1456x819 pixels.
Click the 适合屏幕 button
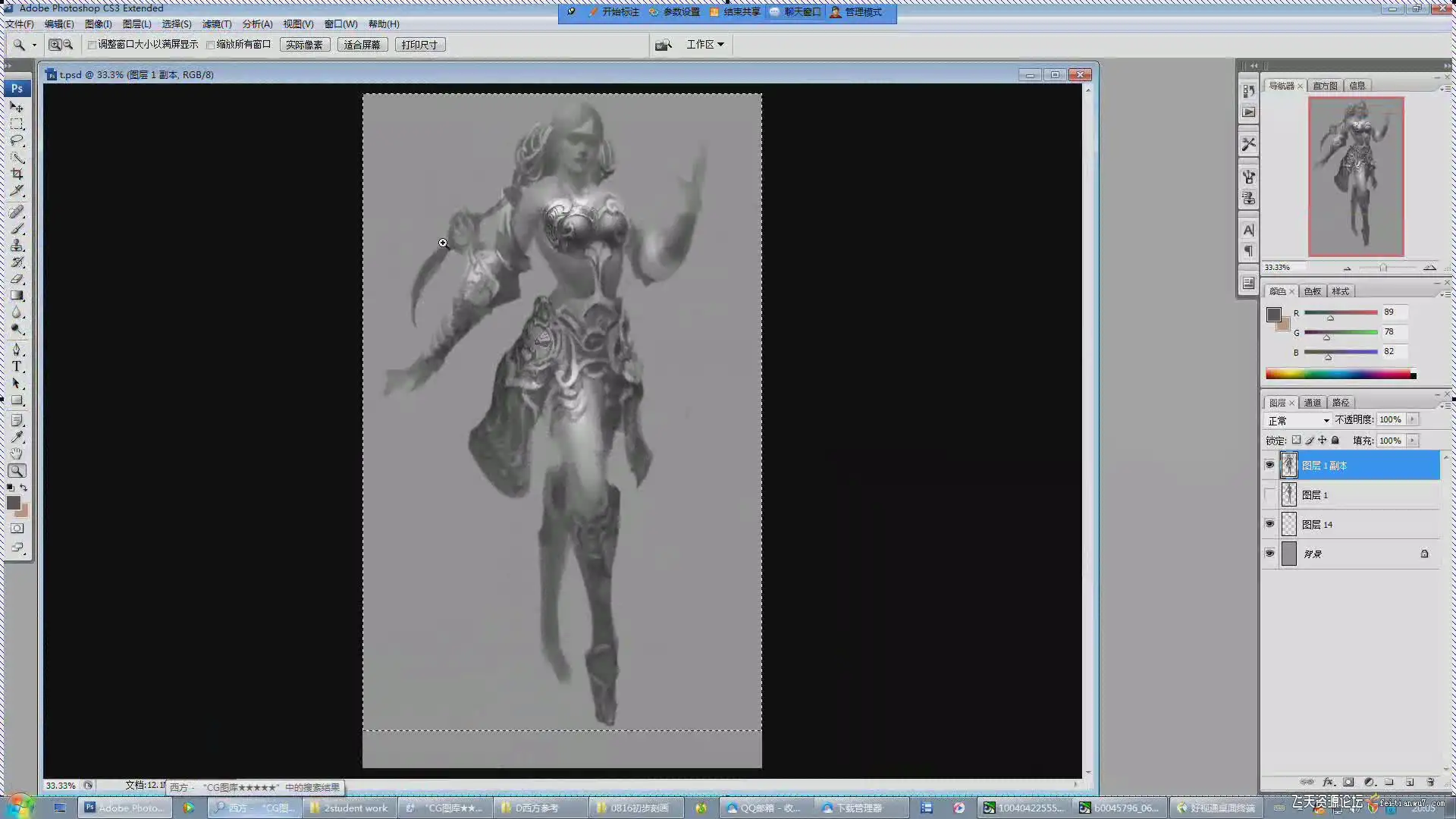coord(362,45)
